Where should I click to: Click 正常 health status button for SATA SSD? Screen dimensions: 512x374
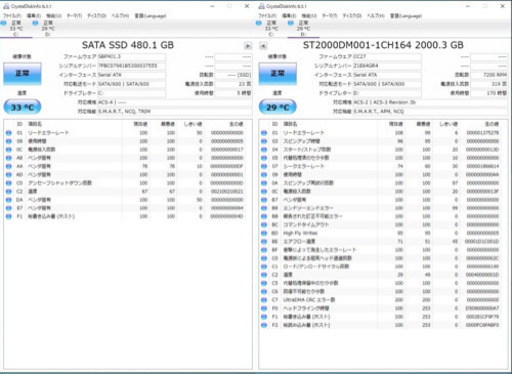(x=22, y=73)
